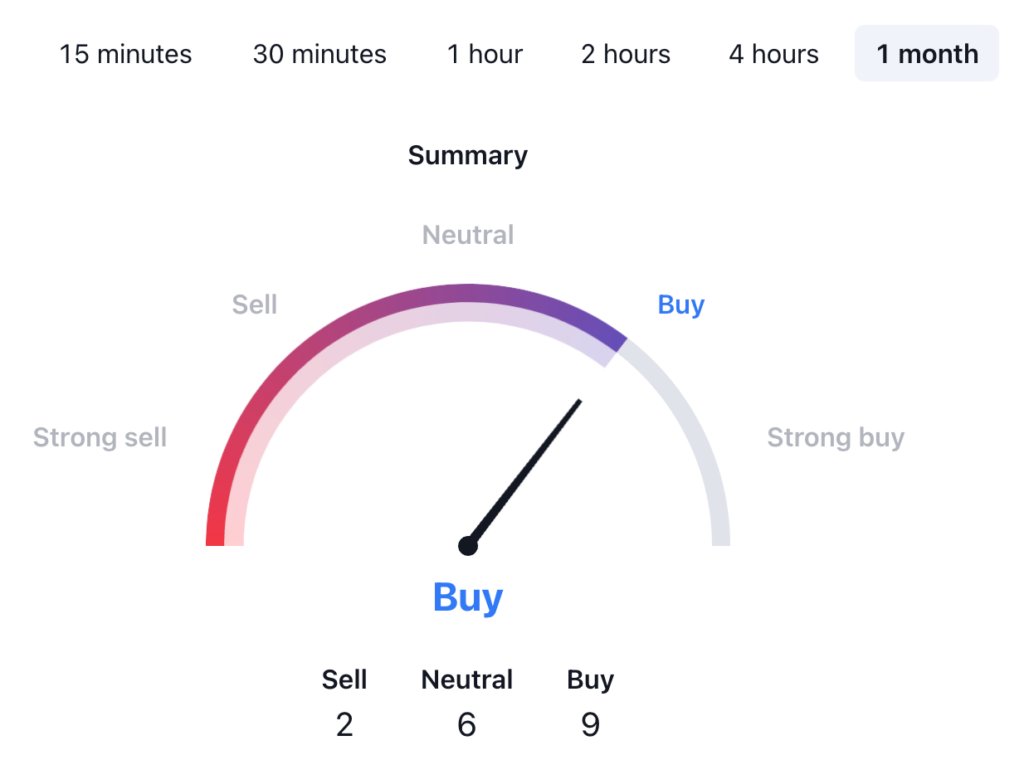Click the Neutral label above the gauge

467,234
